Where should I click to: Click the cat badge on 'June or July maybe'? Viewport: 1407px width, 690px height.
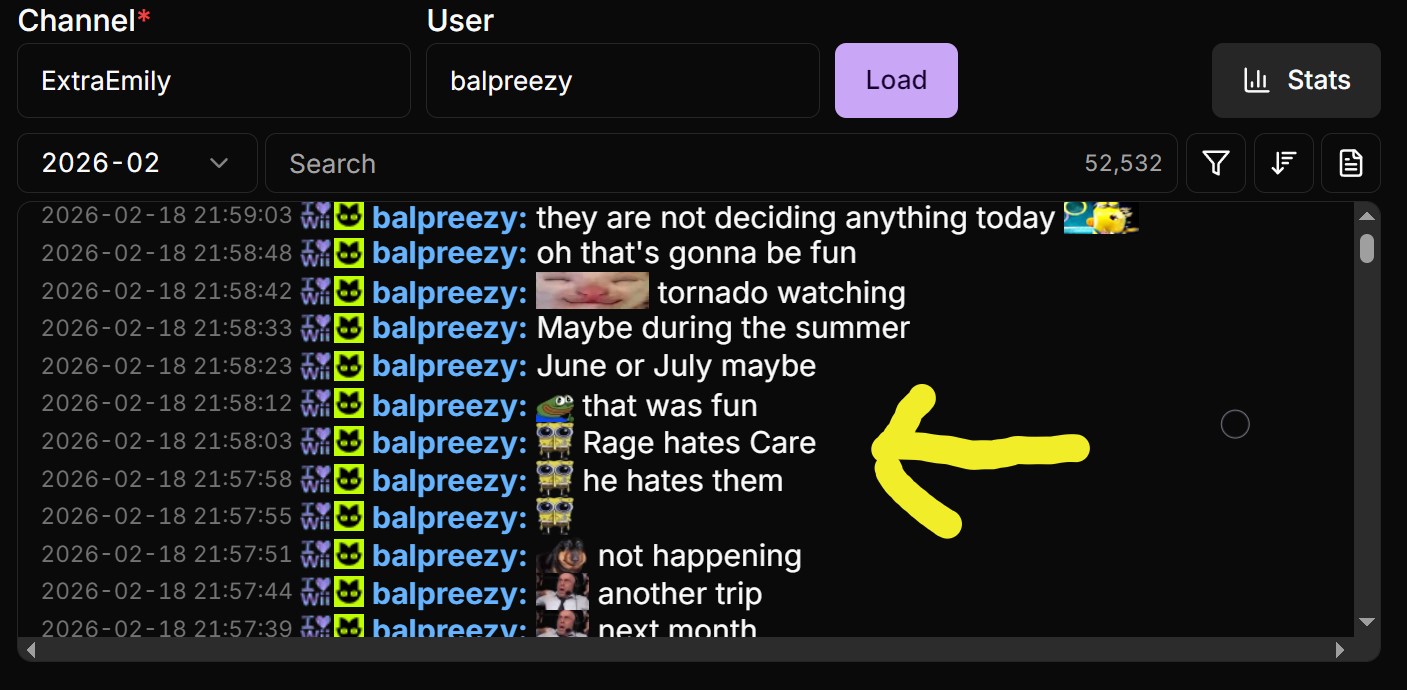[x=348, y=366]
